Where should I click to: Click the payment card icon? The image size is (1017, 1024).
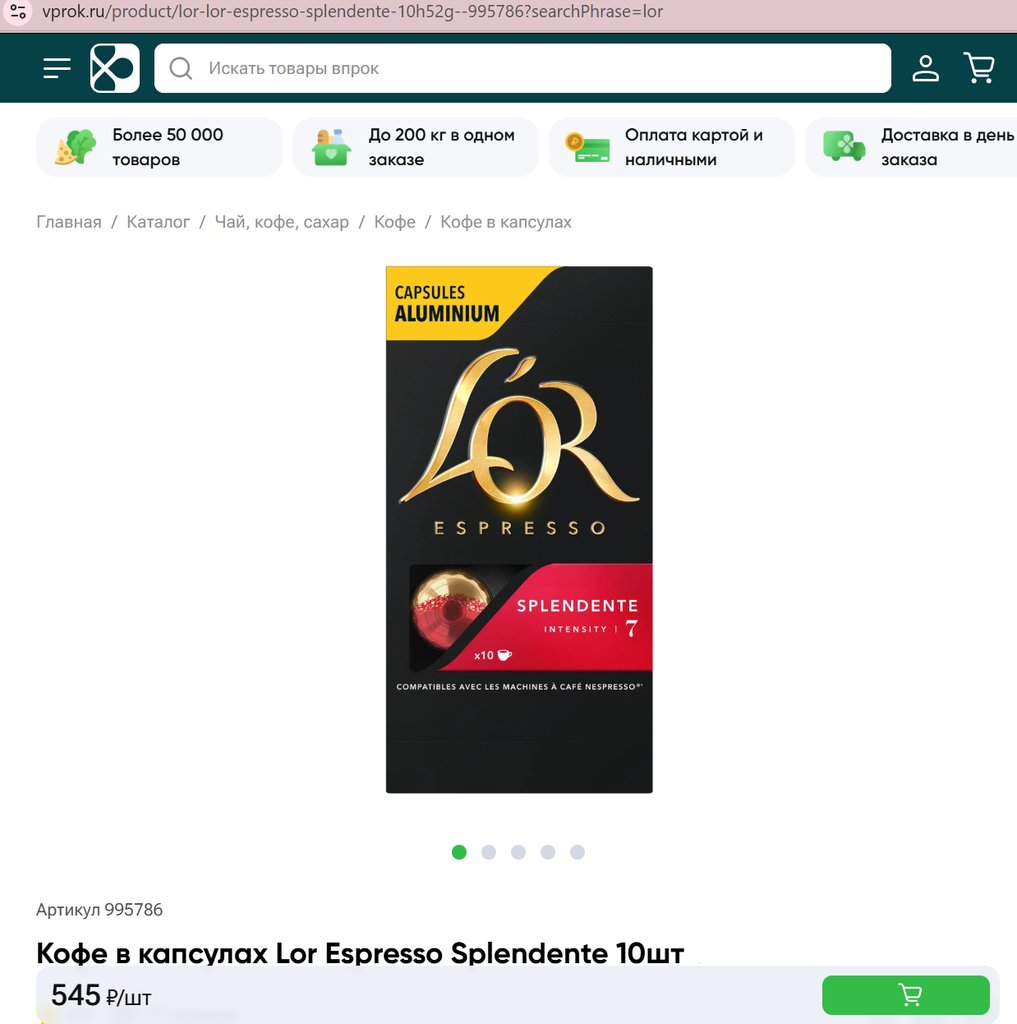pos(588,148)
